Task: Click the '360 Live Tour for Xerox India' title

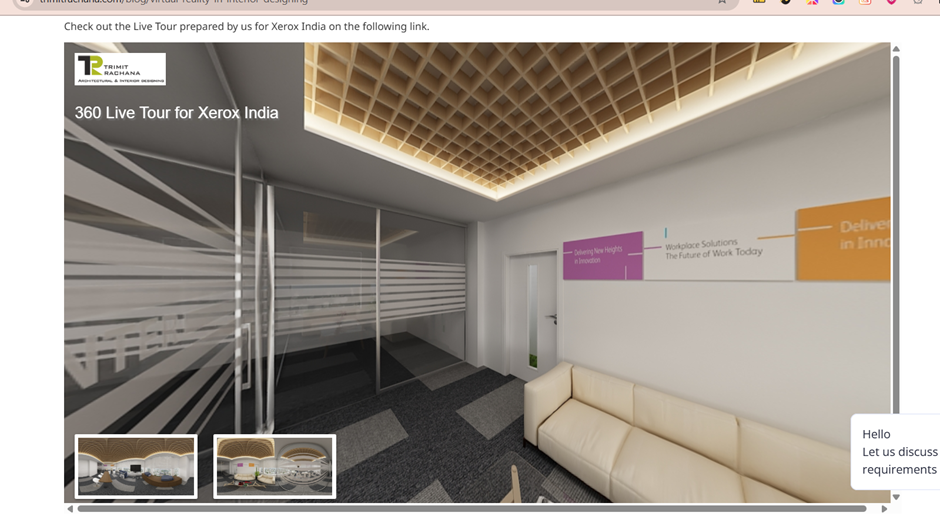Action: 177,113
